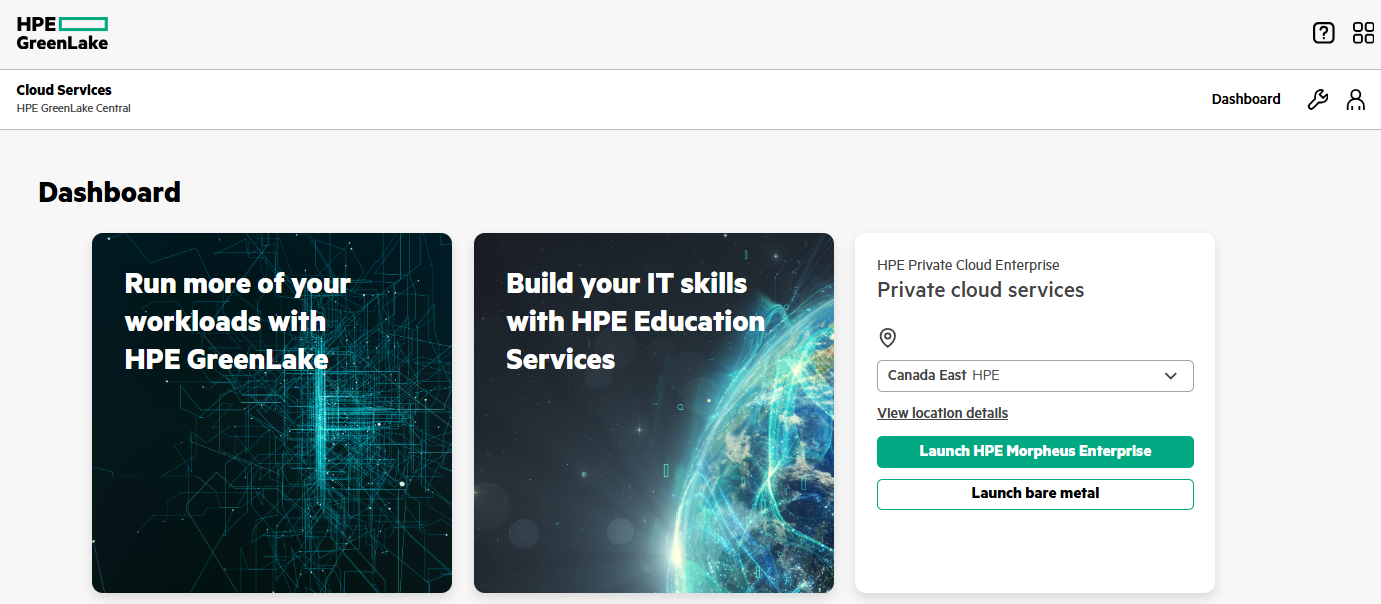
Task: Open the Canada East location dropdown
Action: tap(1035, 375)
